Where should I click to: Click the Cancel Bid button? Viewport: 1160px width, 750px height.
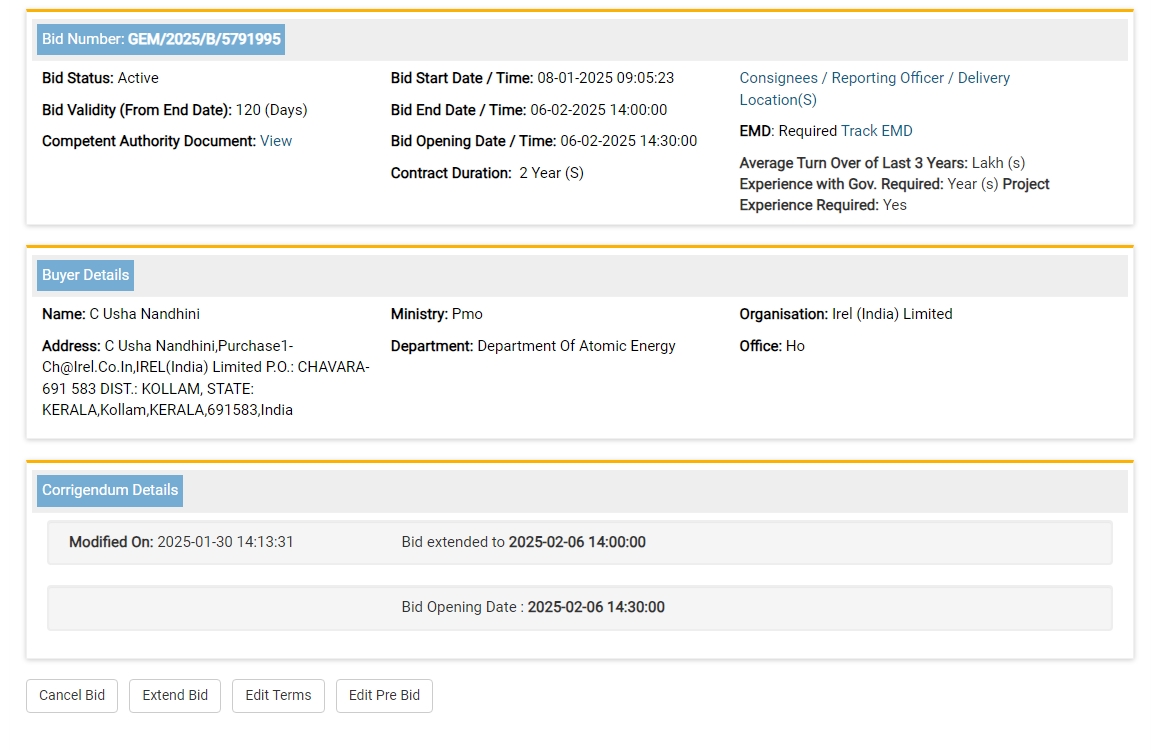pyautogui.click(x=72, y=695)
